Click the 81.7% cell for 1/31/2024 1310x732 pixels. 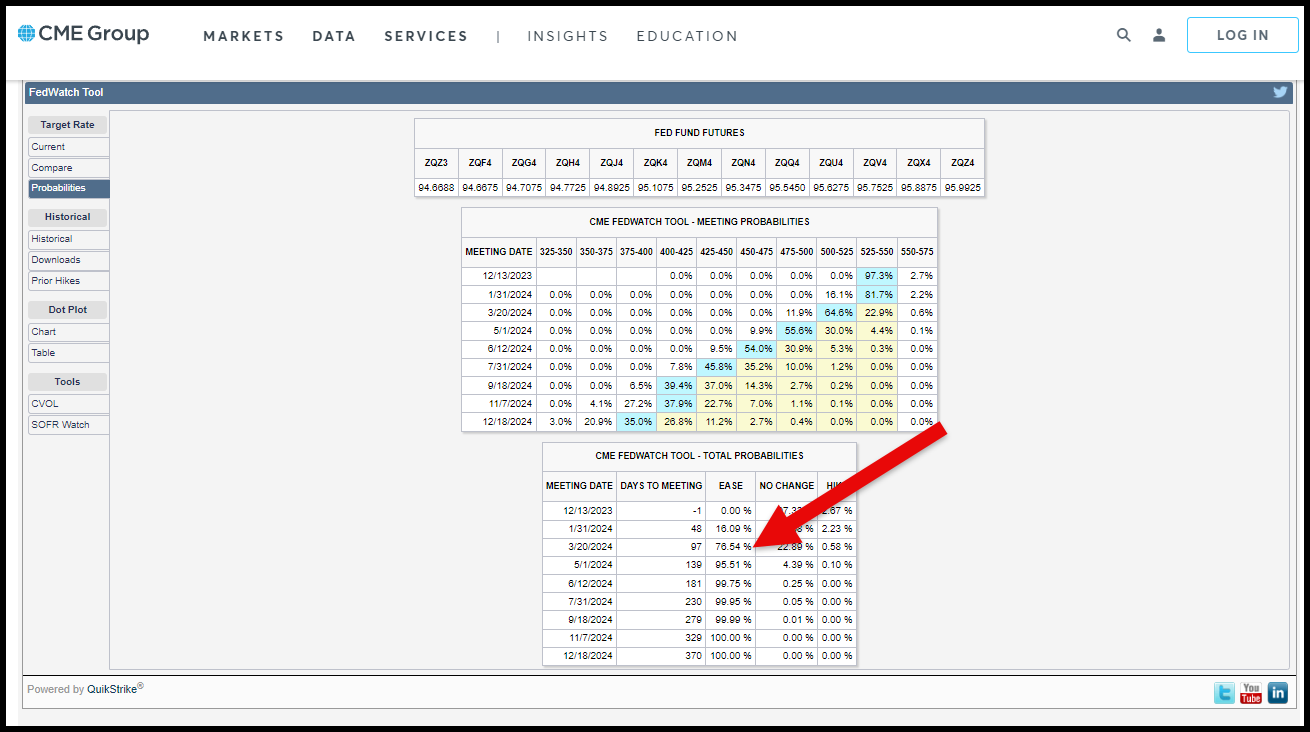(877, 294)
